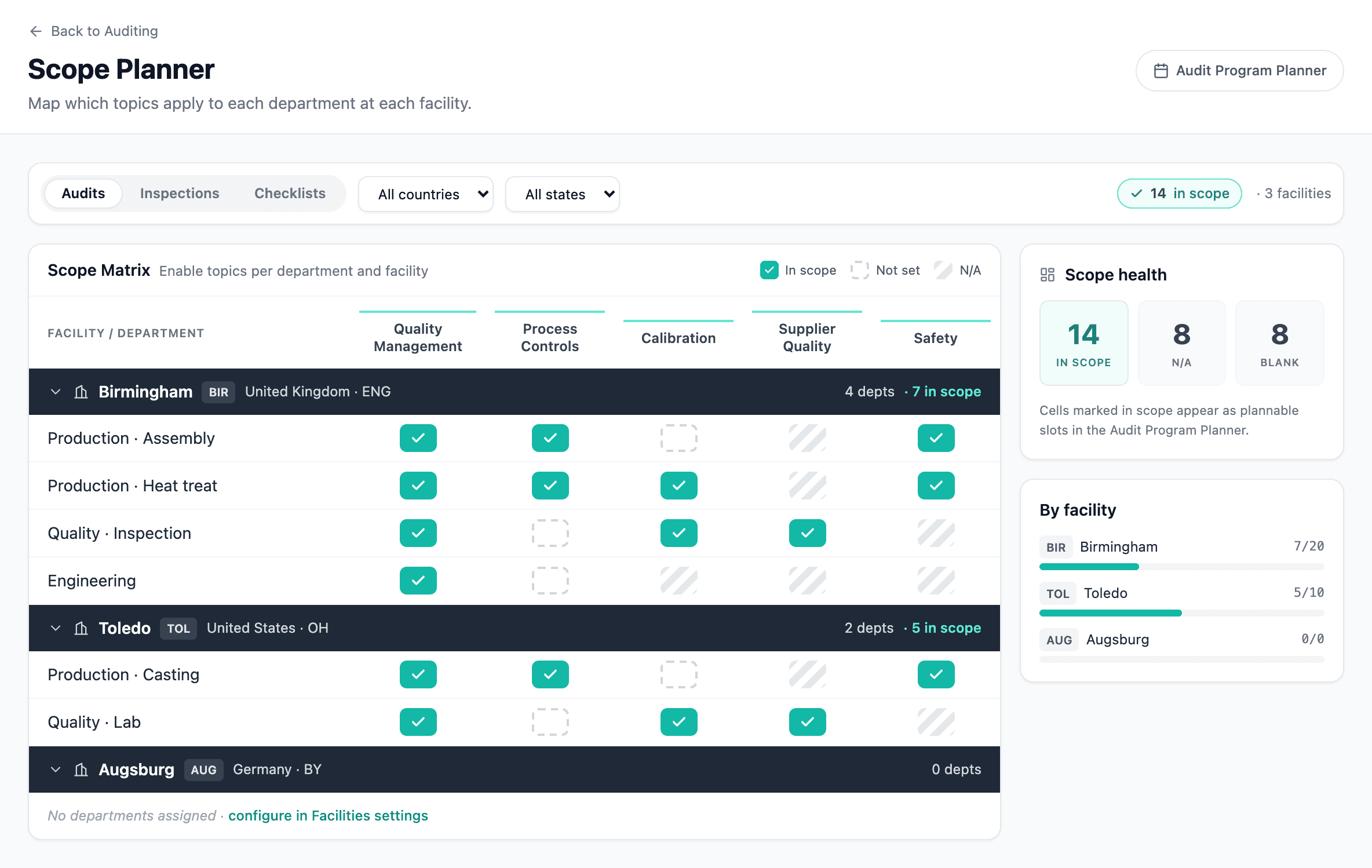
Task: Click the Toledo progress bar
Action: pyautogui.click(x=1182, y=613)
